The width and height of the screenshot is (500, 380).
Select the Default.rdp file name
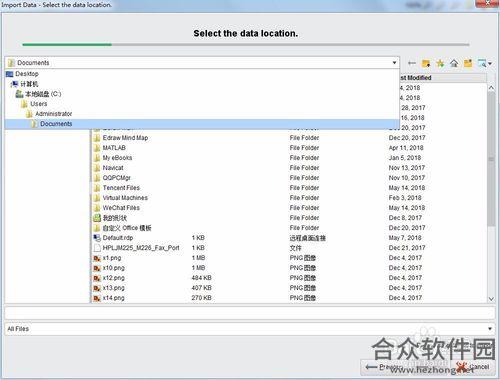118,238
